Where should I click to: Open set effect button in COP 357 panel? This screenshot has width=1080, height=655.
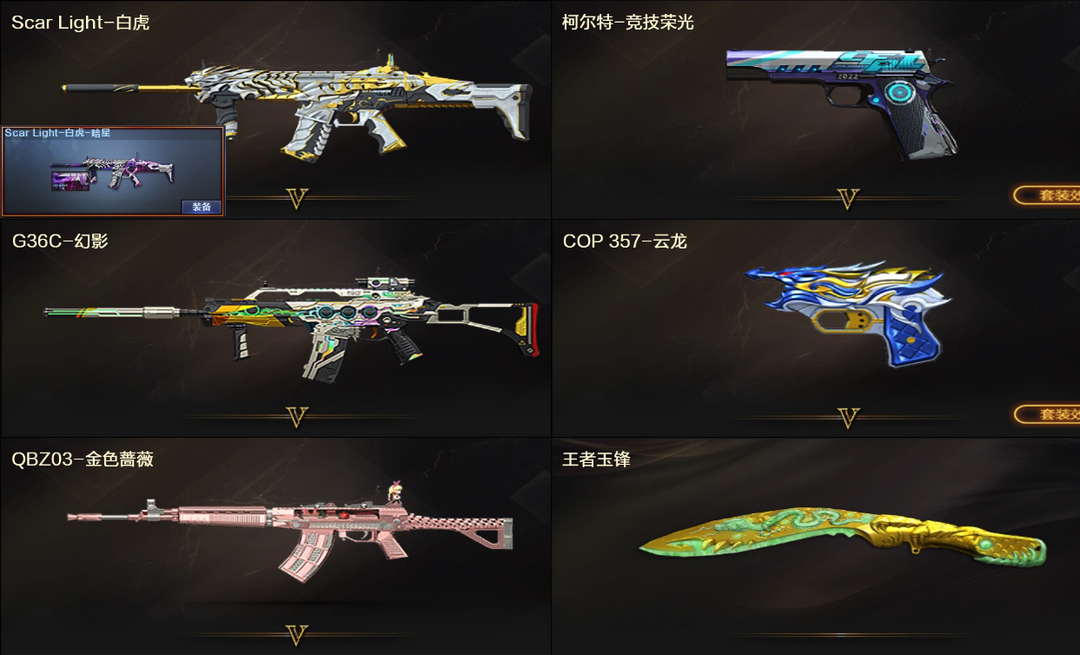coord(1047,414)
